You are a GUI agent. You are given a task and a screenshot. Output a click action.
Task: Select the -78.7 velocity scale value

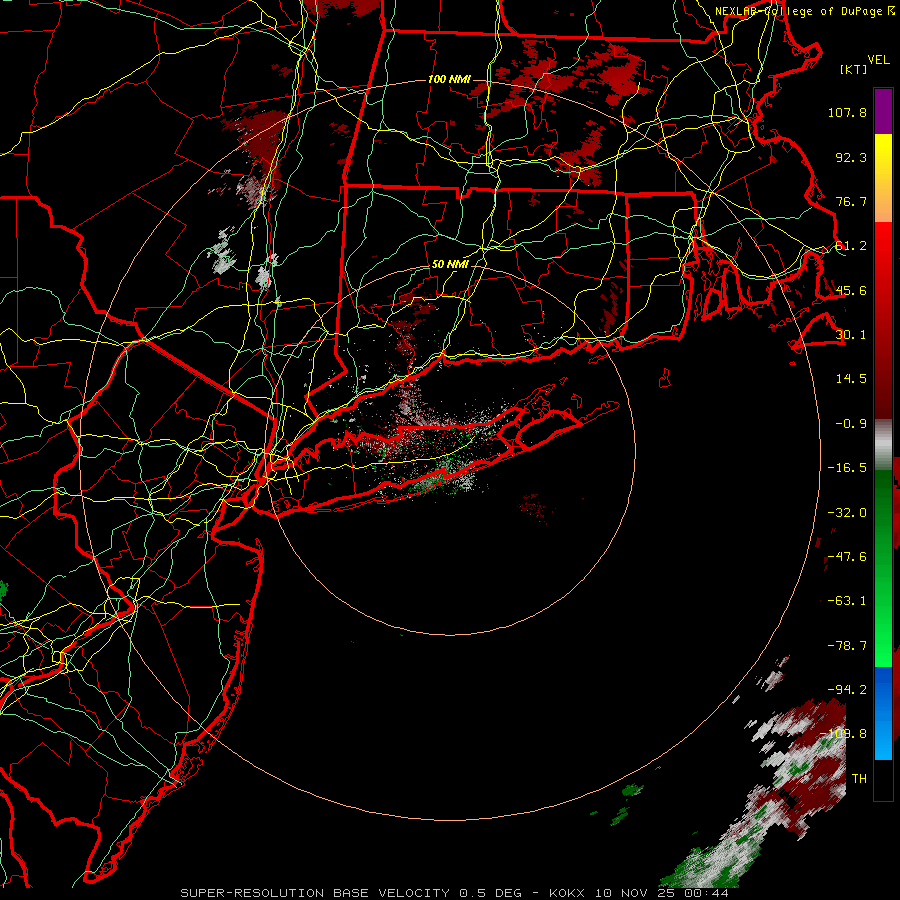[x=847, y=646]
